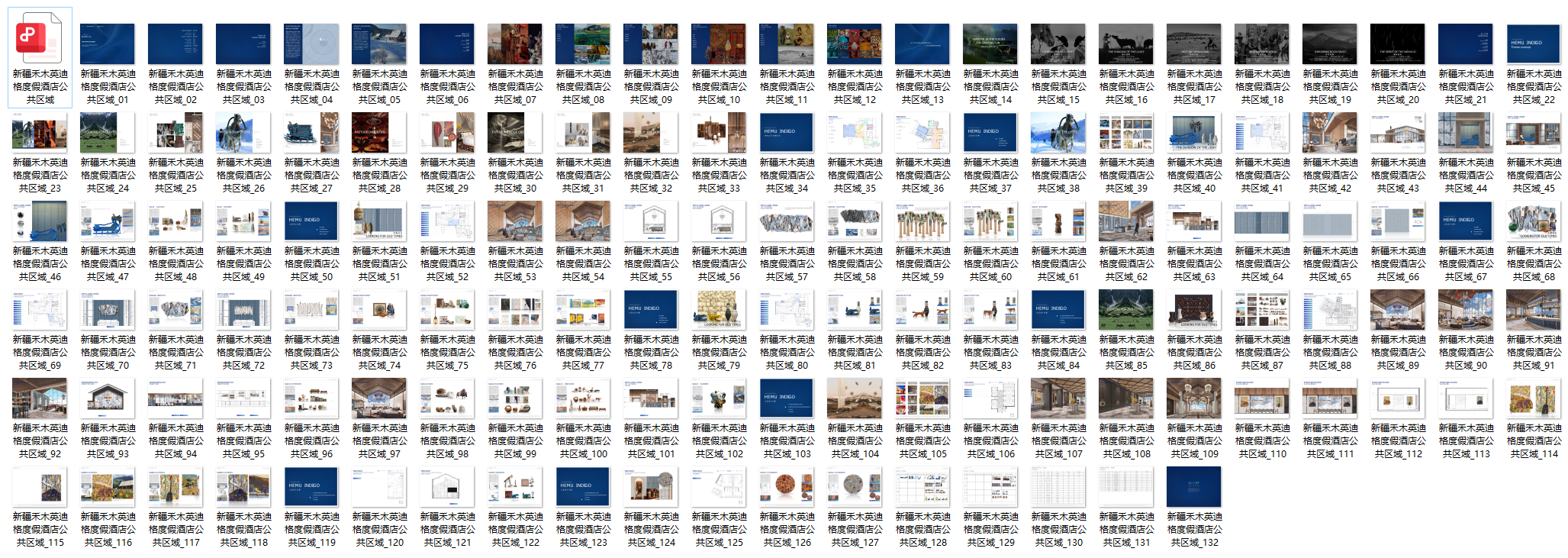The width and height of the screenshot is (1568, 558).
Task: Select the file ending _115
Action: pos(40,486)
